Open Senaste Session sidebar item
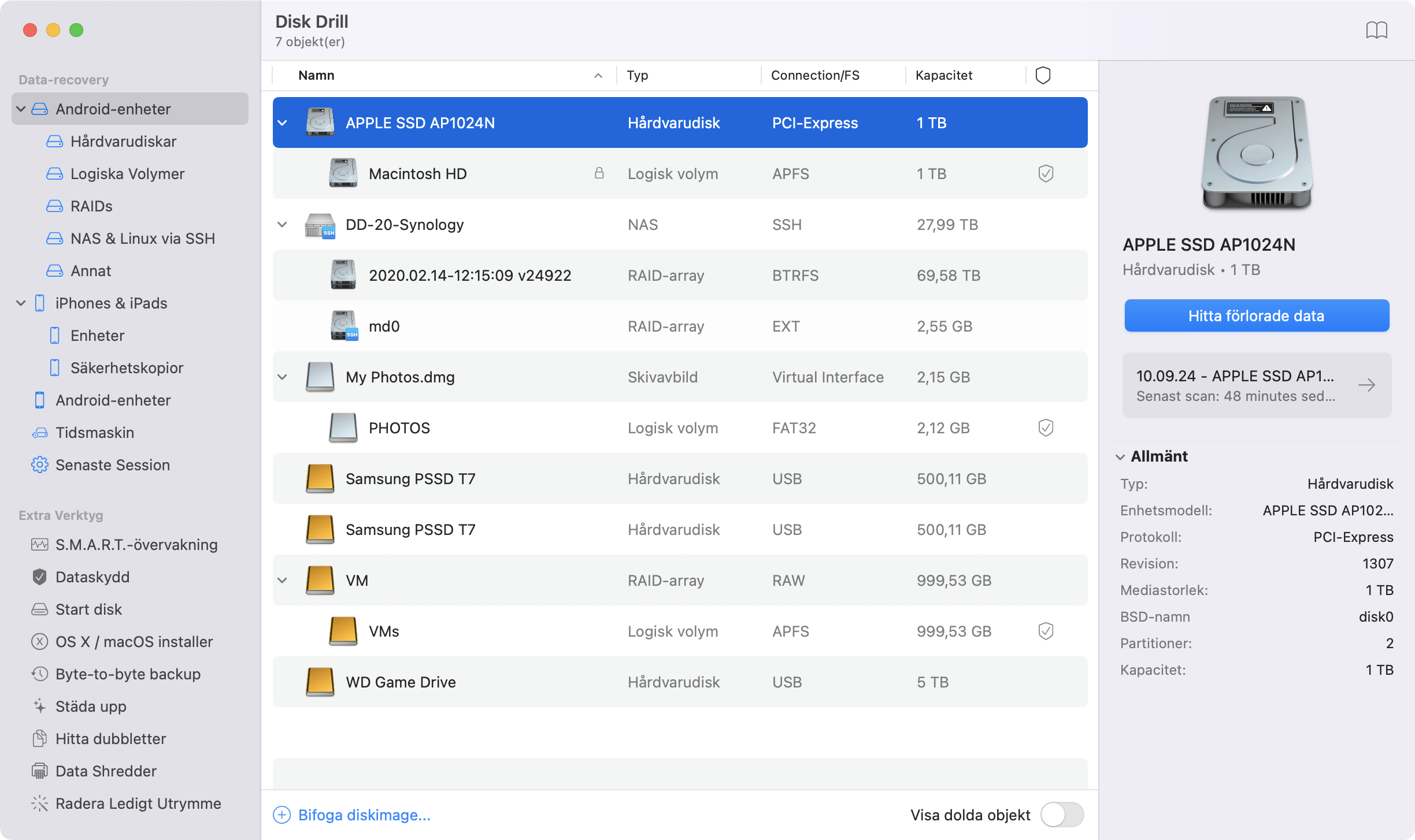 click(x=112, y=464)
